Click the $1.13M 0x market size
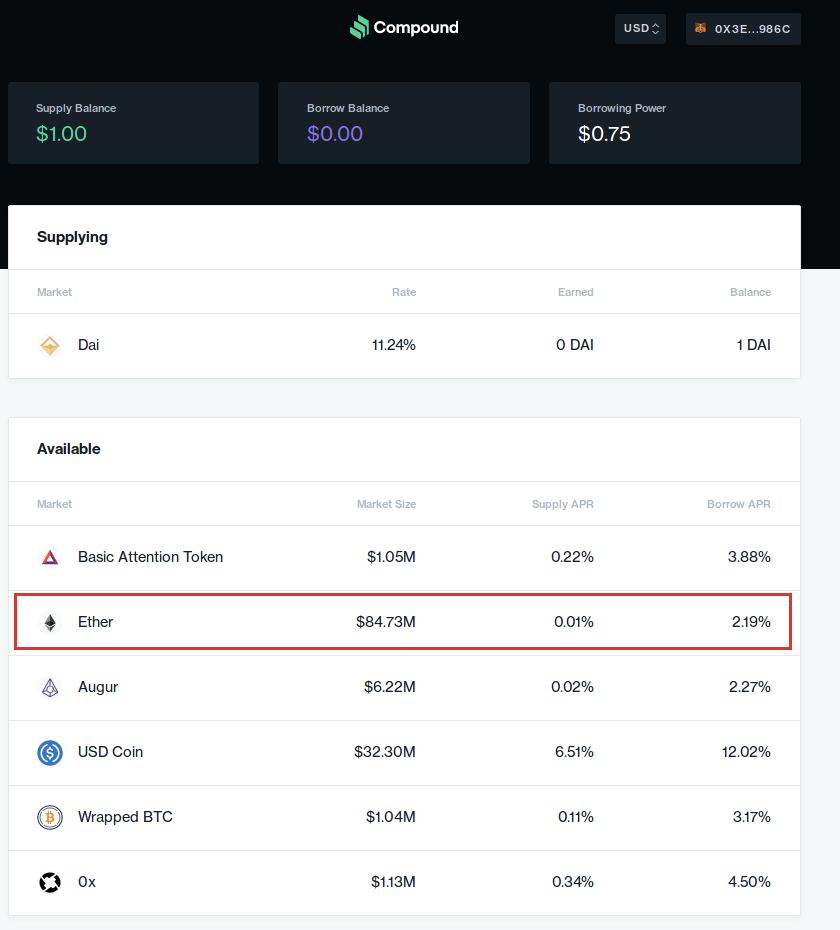Viewport: 840px width, 930px height. pos(393,882)
